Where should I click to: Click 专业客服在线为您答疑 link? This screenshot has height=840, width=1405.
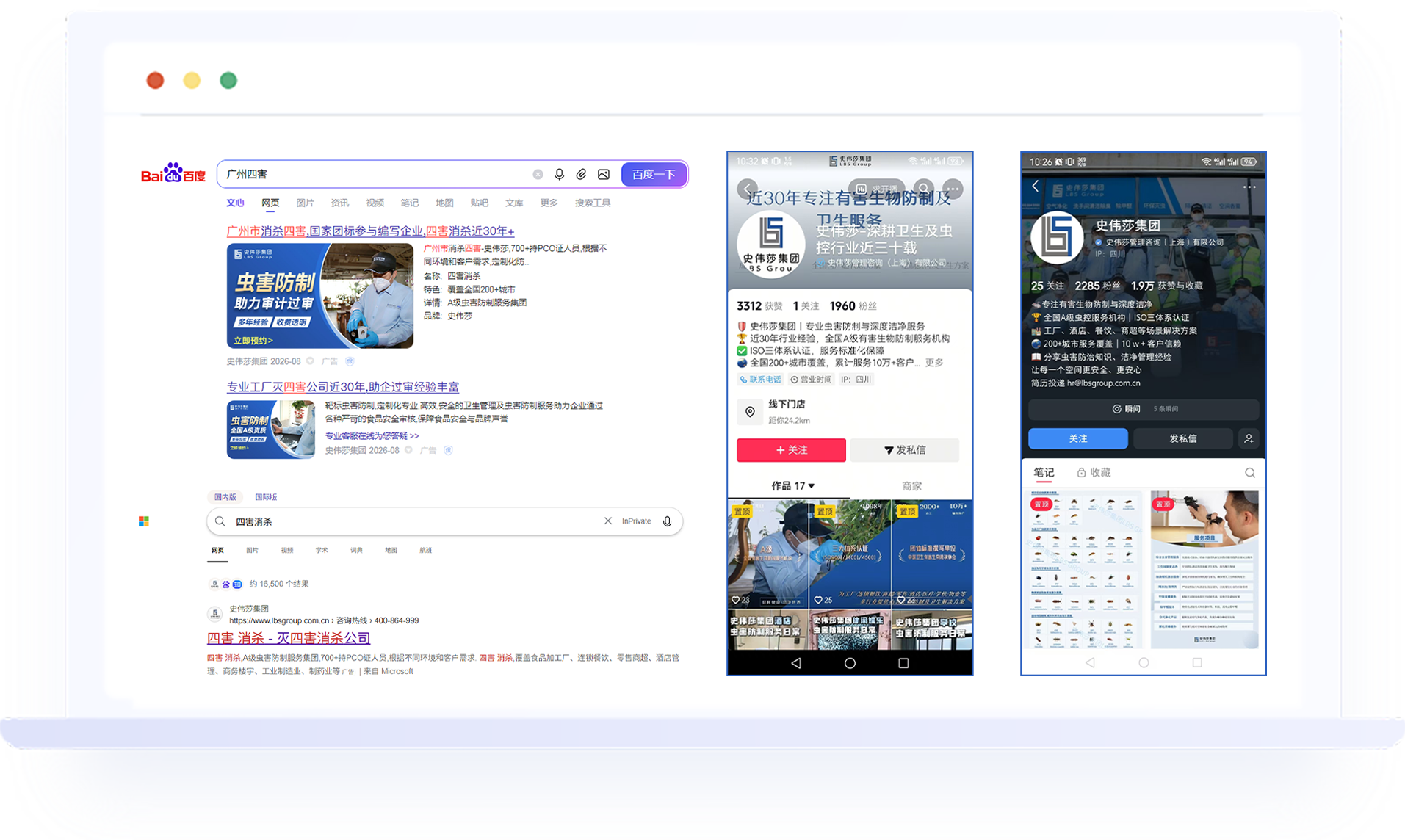pyautogui.click(x=372, y=435)
